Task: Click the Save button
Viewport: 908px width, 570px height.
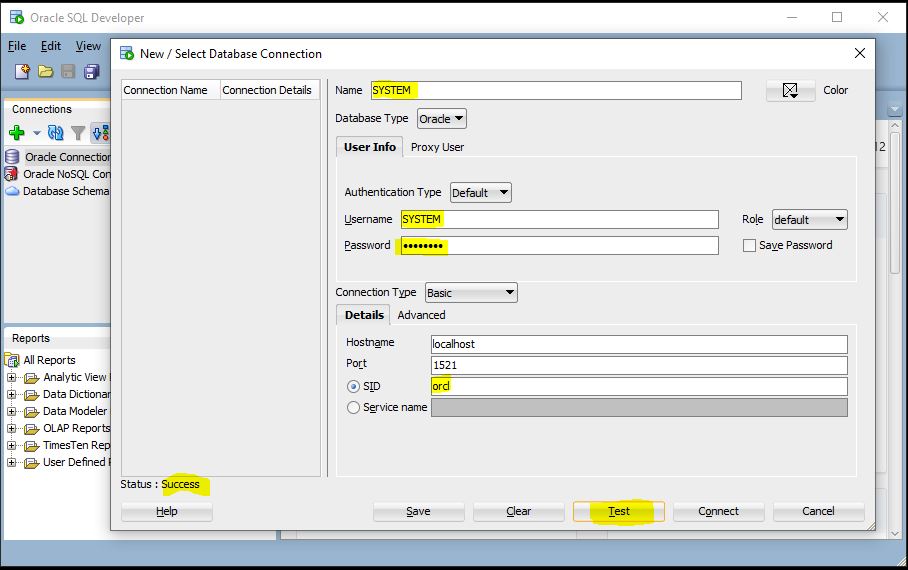Action: tap(418, 511)
